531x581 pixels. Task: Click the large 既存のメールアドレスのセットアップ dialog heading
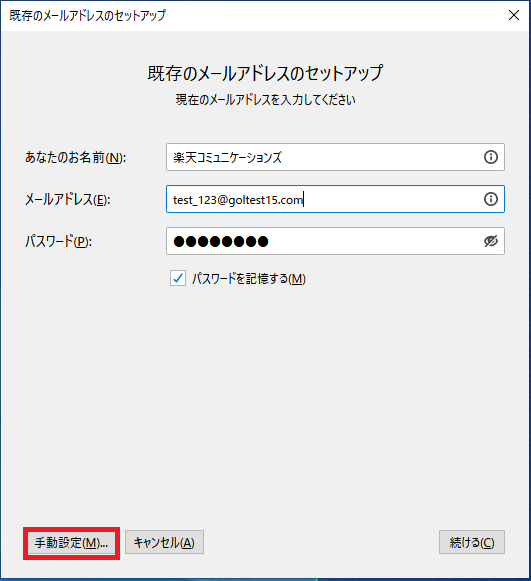[265, 73]
